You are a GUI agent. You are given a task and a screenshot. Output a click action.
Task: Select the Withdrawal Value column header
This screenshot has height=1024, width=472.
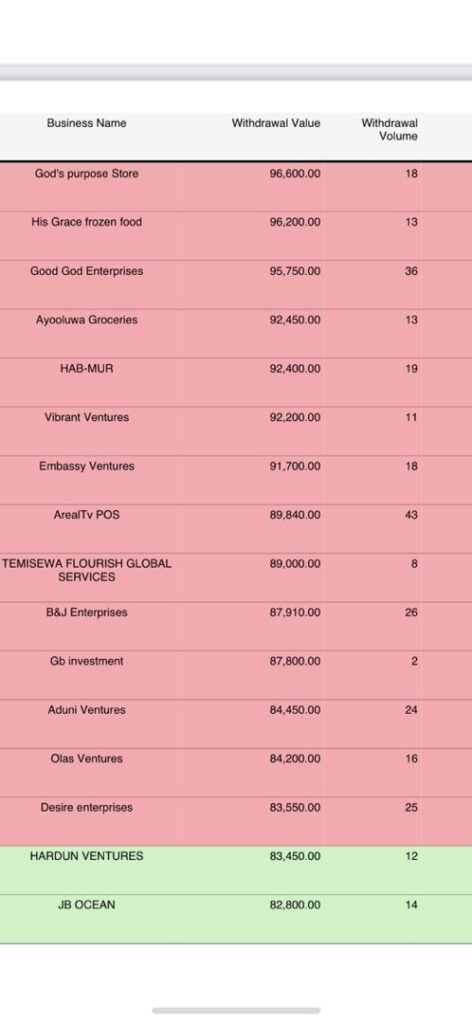coord(275,123)
